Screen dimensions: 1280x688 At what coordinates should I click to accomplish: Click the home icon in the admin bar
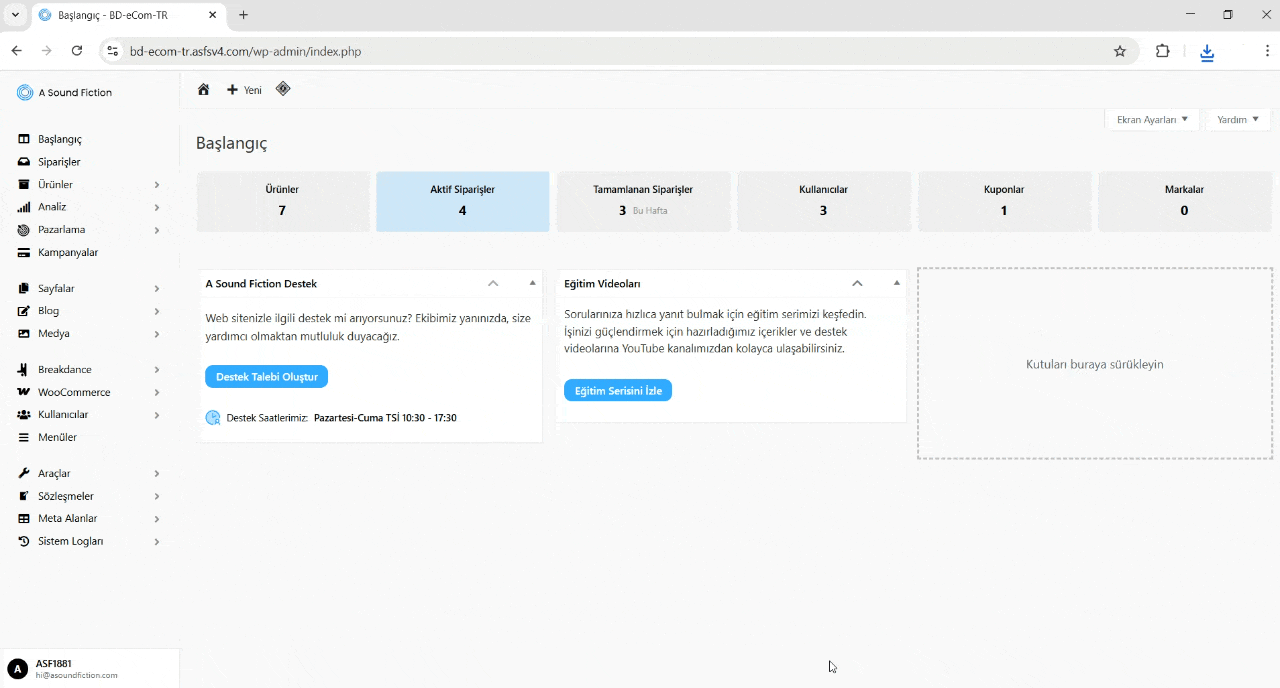pyautogui.click(x=203, y=90)
